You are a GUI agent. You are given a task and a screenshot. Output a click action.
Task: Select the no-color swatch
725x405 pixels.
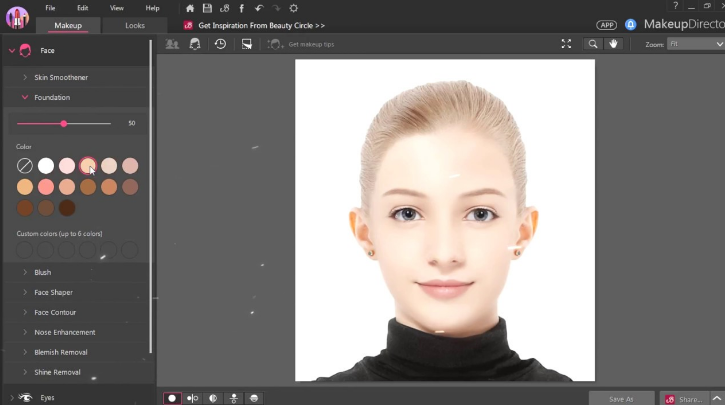(x=25, y=166)
